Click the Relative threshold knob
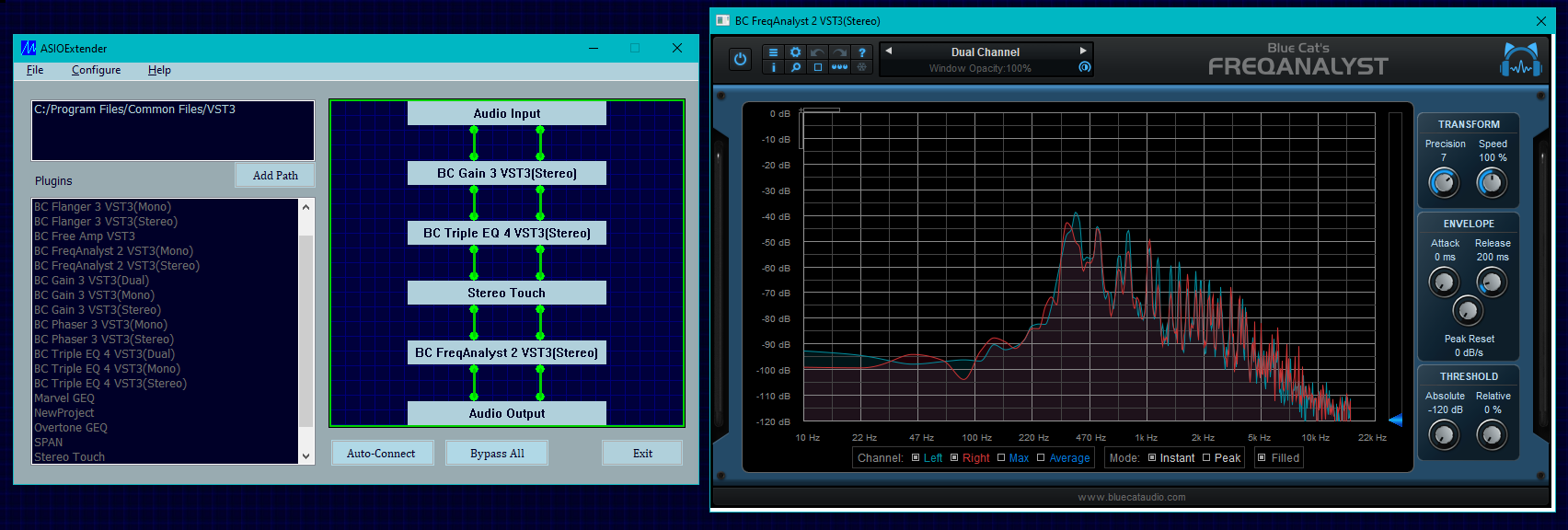 click(1492, 434)
